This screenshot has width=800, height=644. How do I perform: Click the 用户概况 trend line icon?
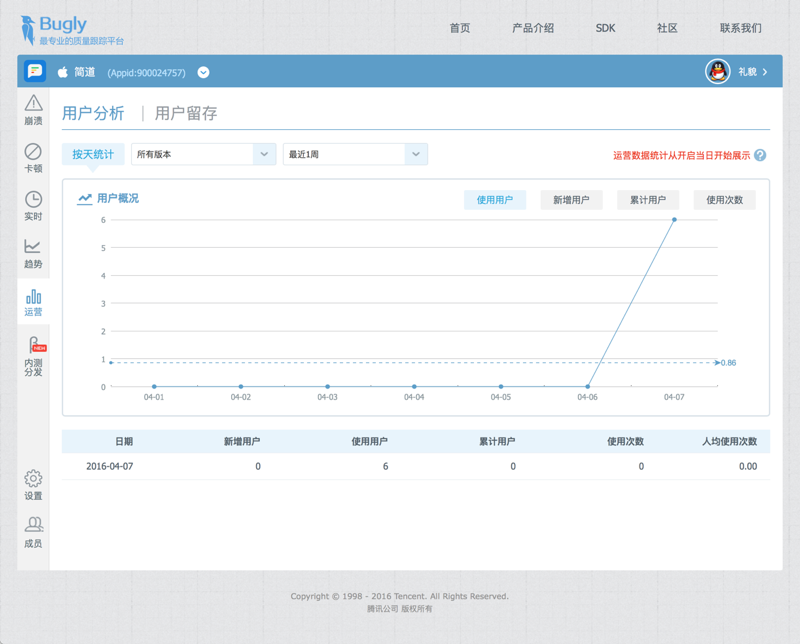[84, 199]
